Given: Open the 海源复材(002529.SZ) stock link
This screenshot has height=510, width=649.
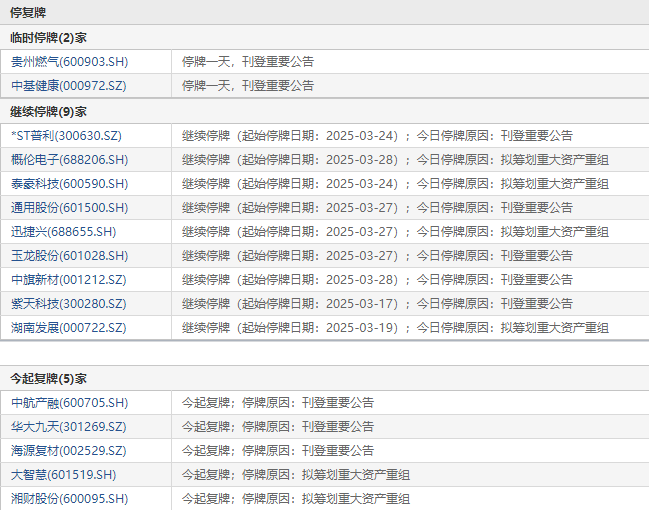Looking at the screenshot, I should 69,451.
